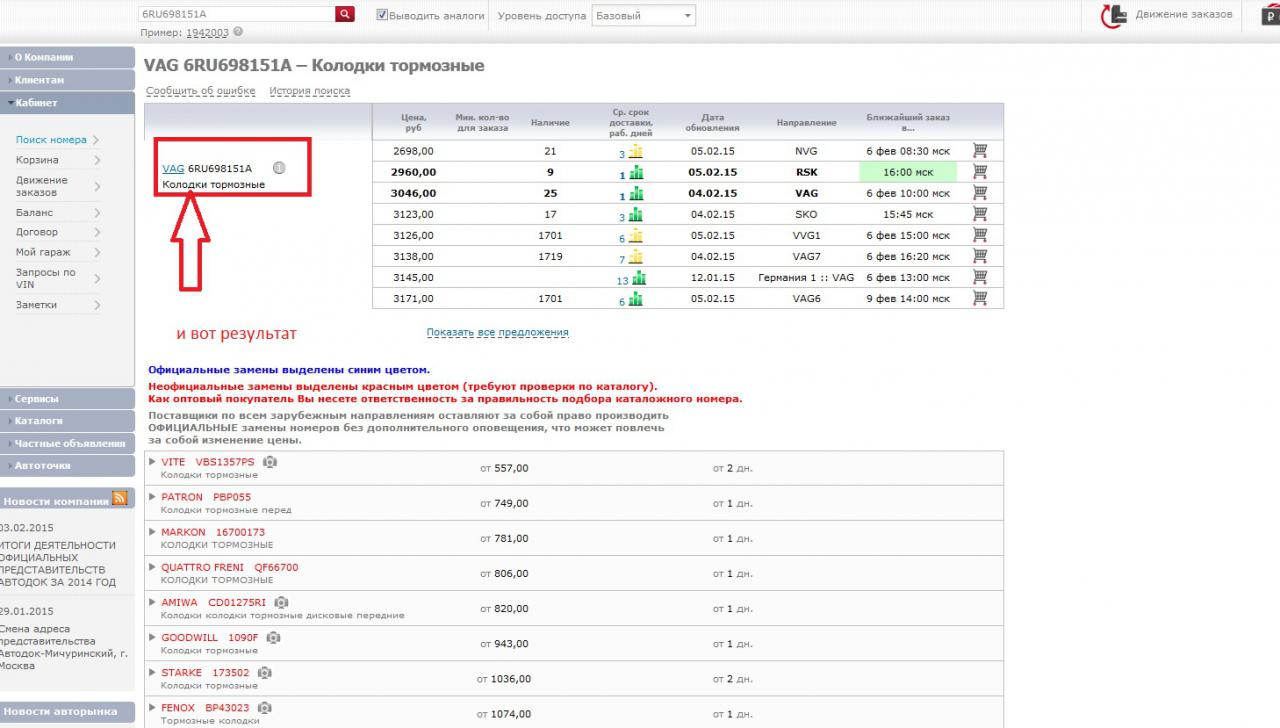The image size is (1280, 728).
Task: Expand the VITE VBS1357PS row
Action: [x=153, y=462]
